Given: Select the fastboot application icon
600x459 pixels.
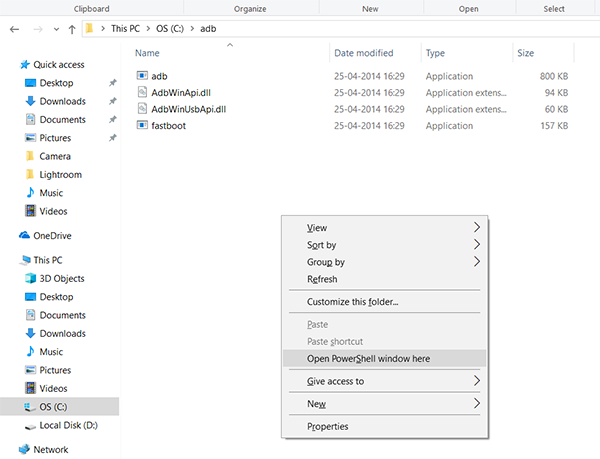Looking at the screenshot, I should coord(142,125).
